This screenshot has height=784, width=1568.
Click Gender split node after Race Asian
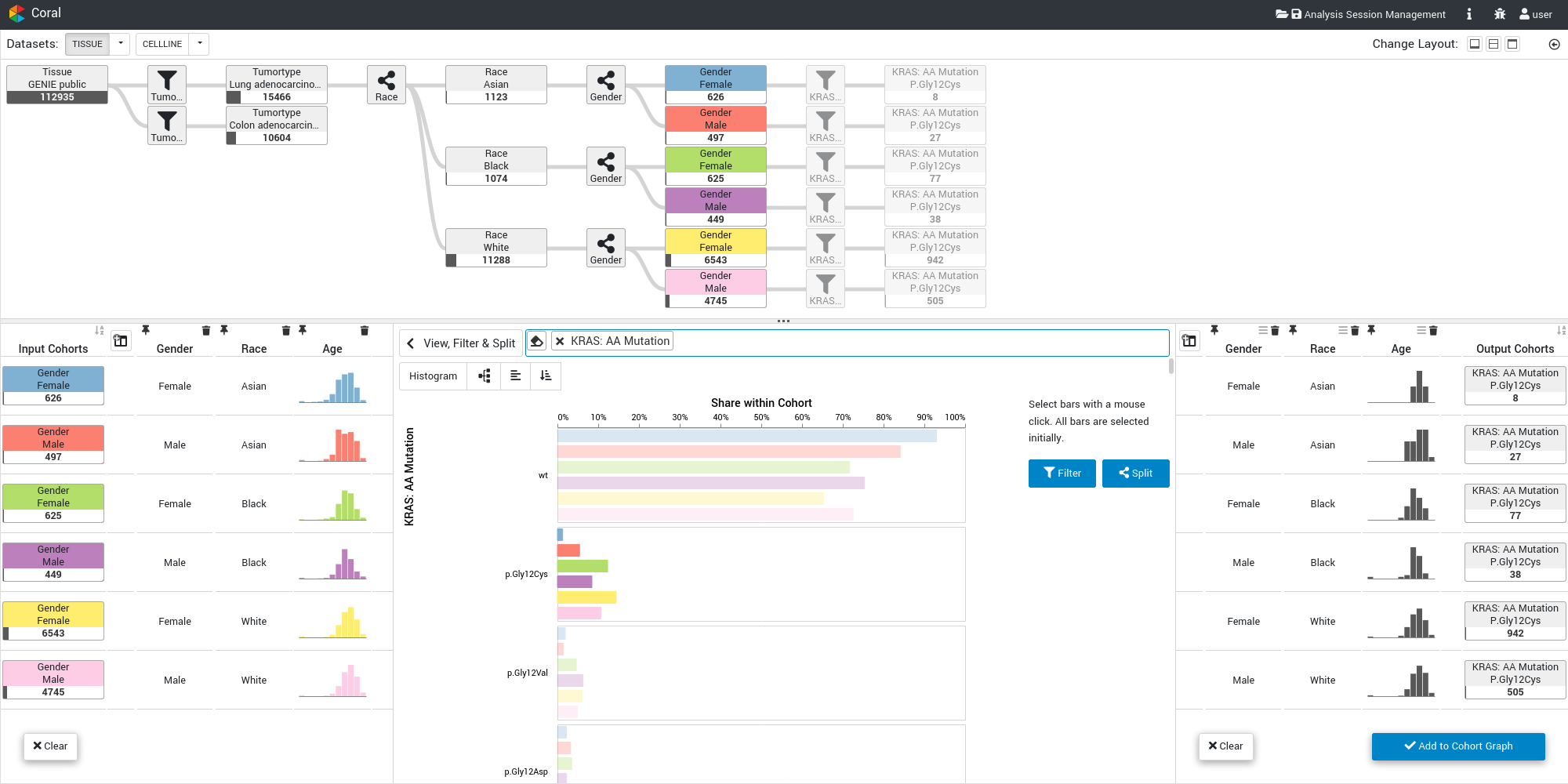pyautogui.click(x=606, y=85)
